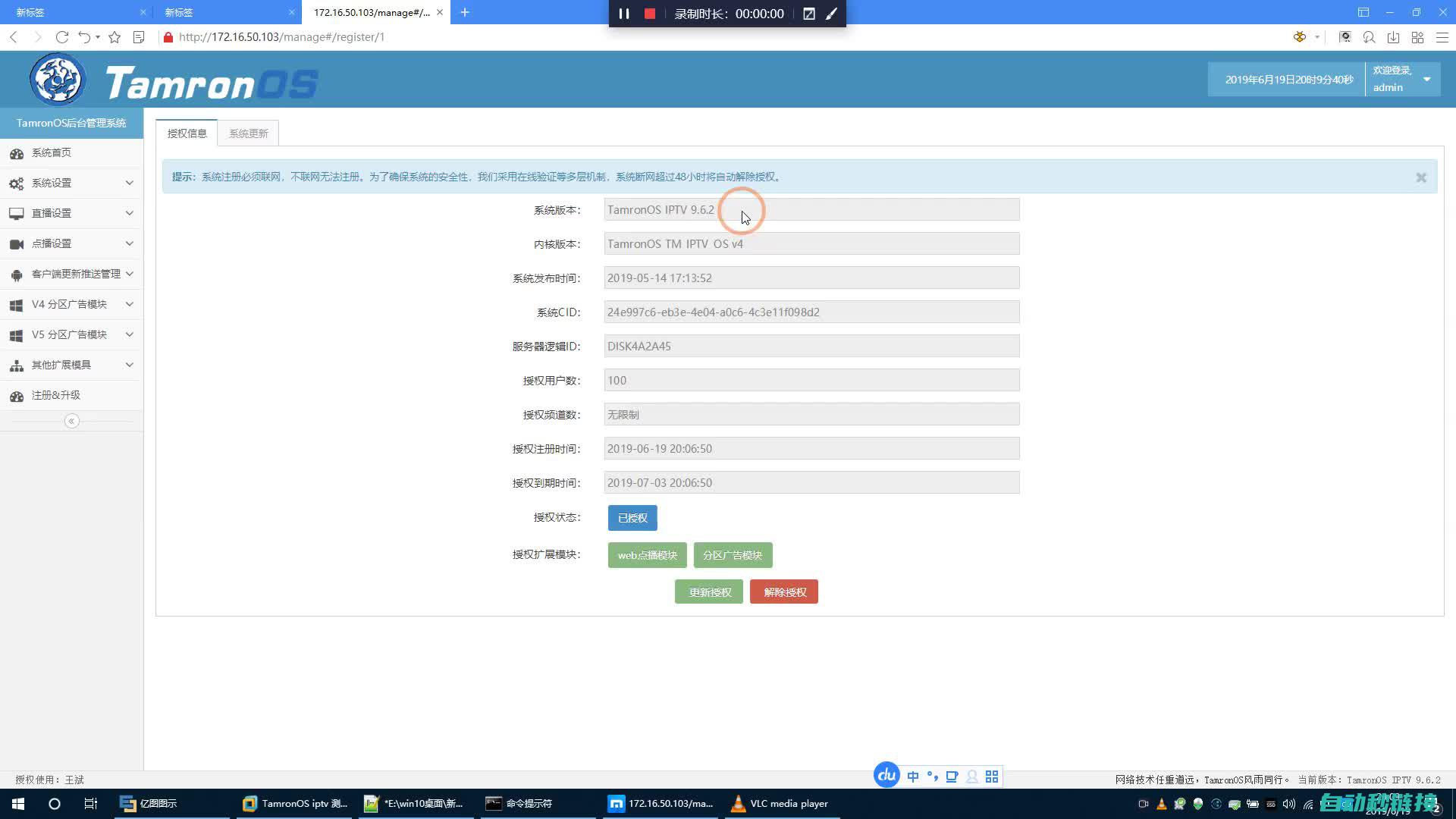Click system CID input field

tap(811, 312)
